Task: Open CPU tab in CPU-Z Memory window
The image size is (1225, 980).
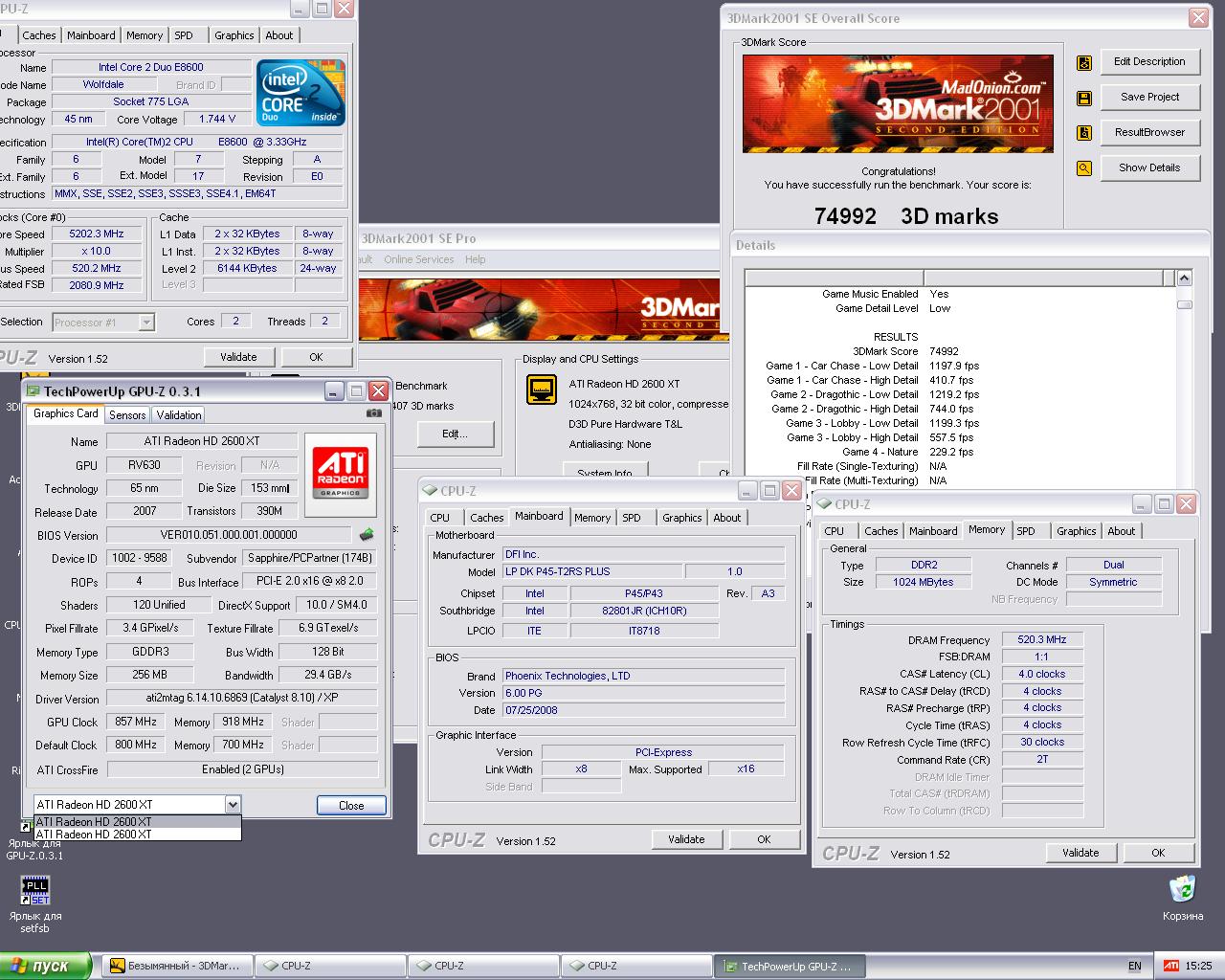Action: (835, 531)
